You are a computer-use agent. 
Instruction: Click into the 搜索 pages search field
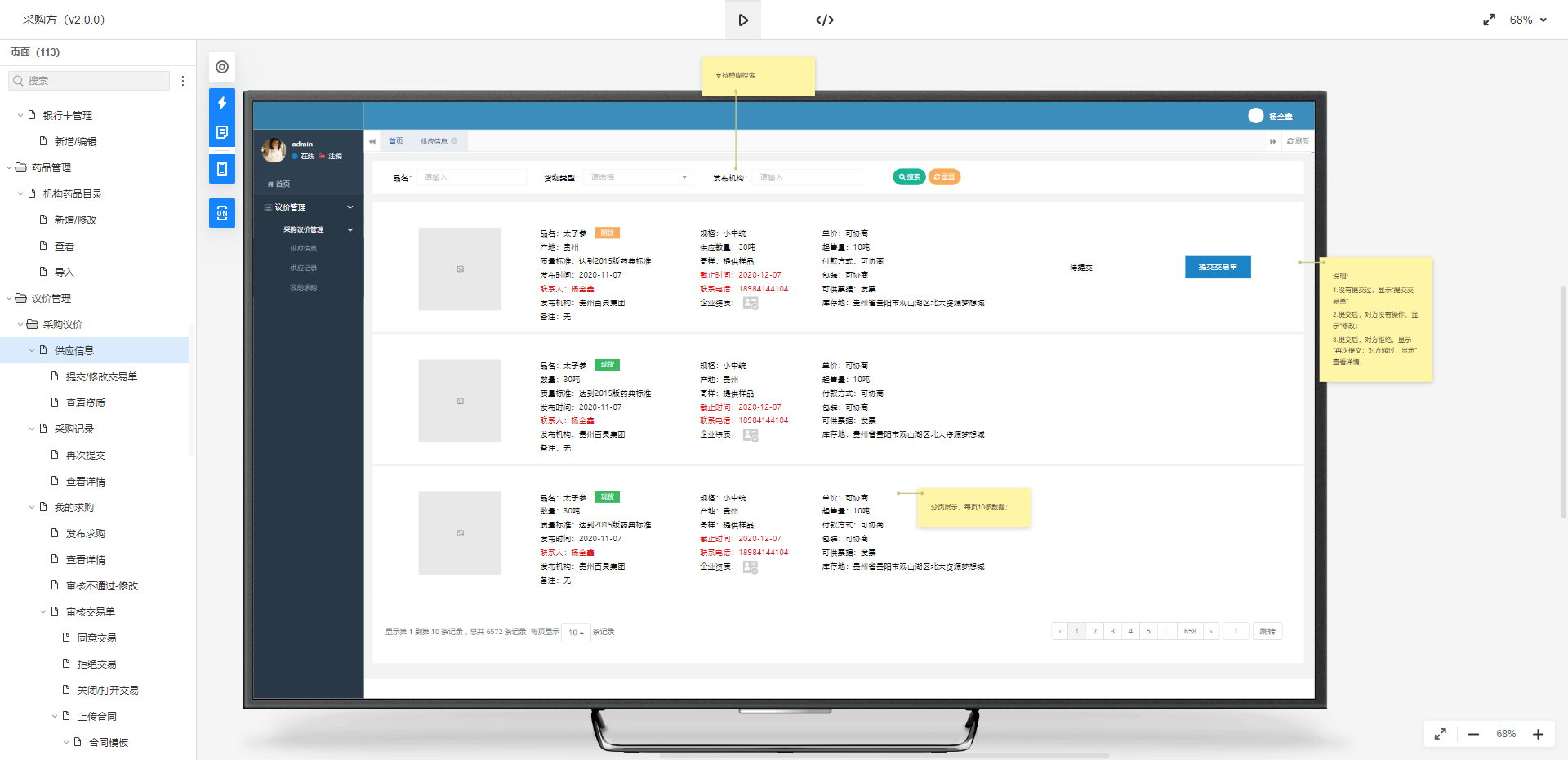click(90, 81)
